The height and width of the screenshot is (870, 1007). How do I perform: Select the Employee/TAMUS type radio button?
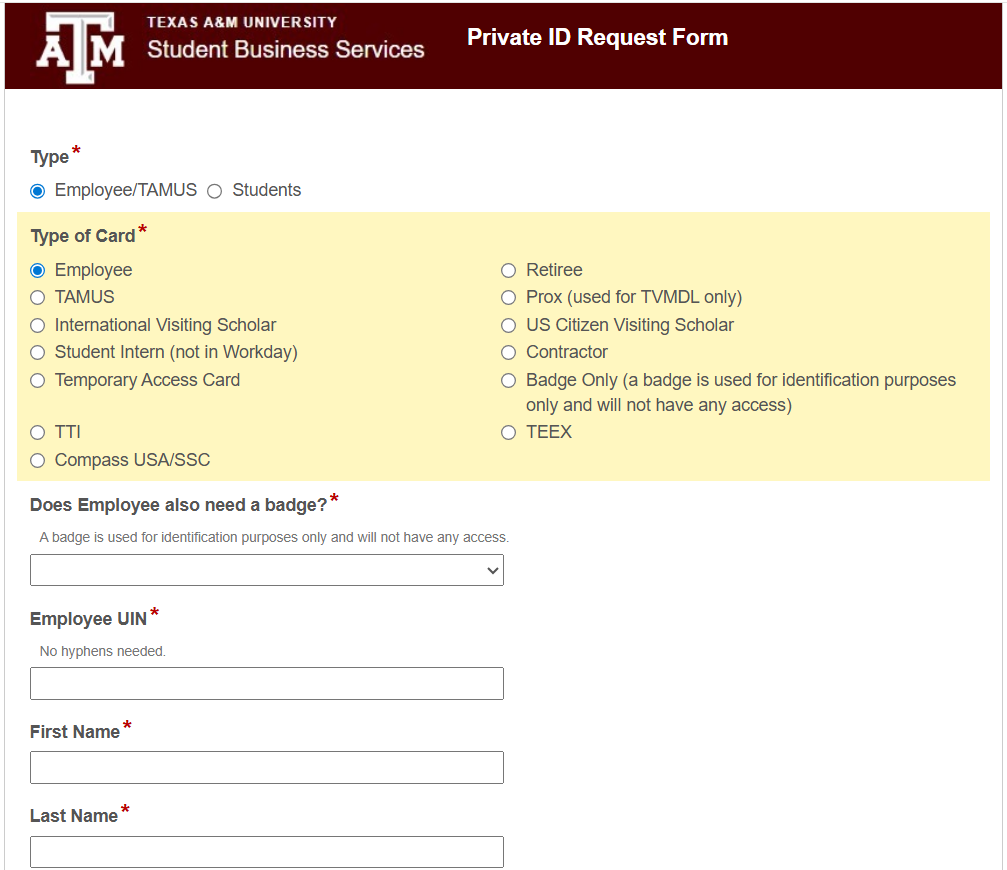(x=37, y=190)
